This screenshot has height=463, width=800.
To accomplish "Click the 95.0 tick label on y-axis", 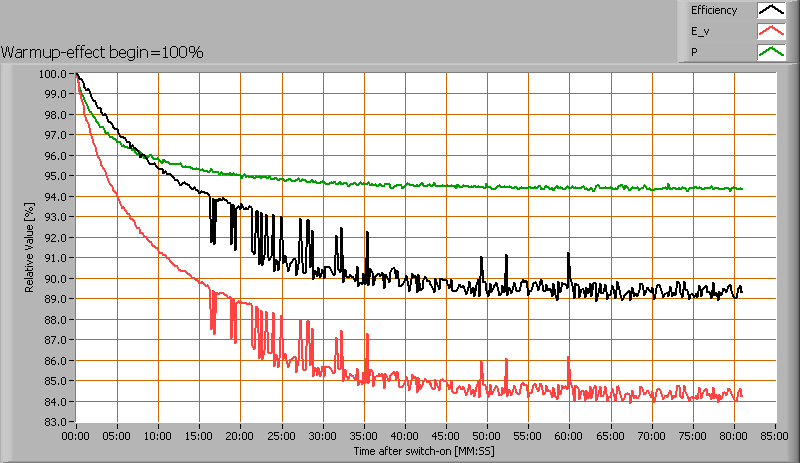I will [x=56, y=176].
